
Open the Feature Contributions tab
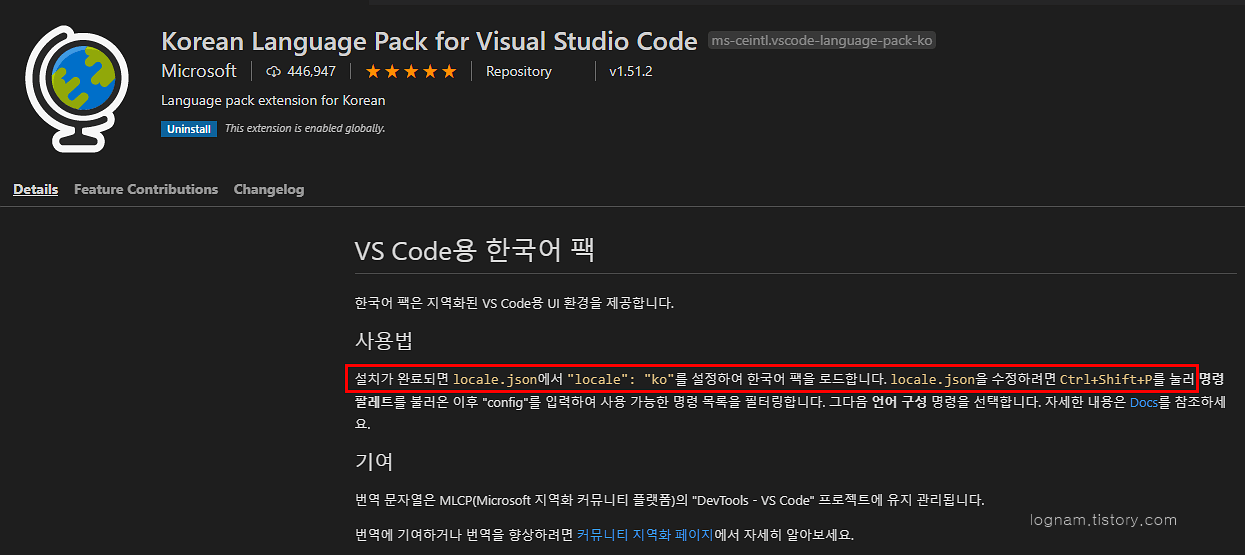(x=146, y=189)
